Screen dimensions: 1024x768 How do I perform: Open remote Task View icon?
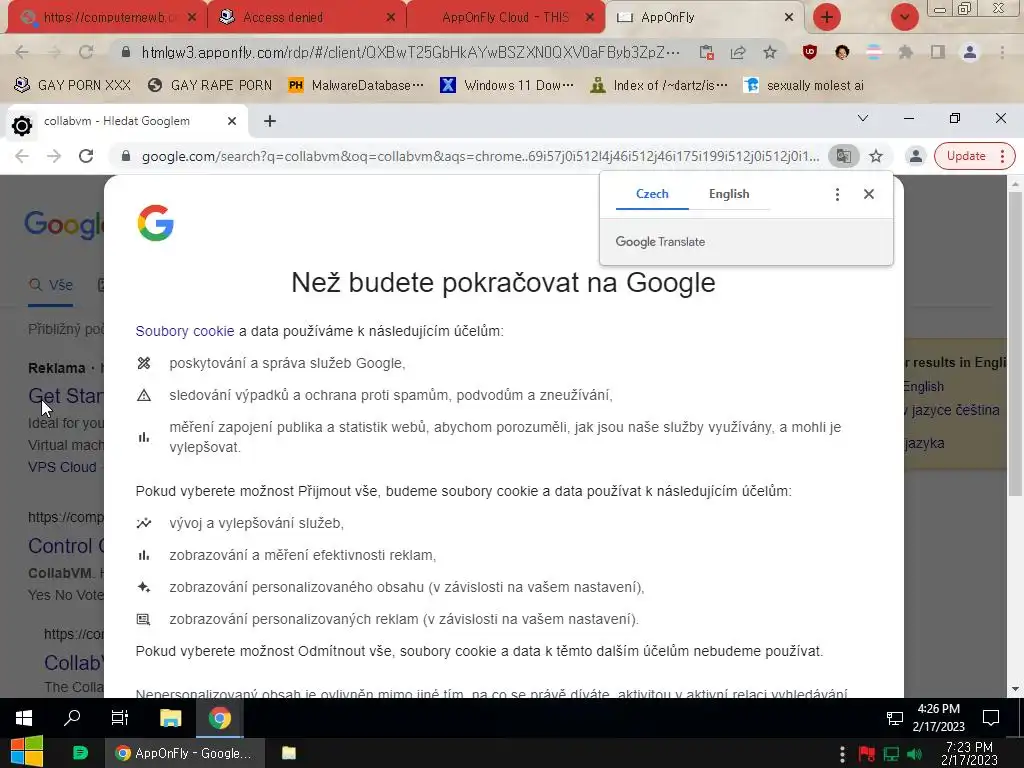[x=120, y=718]
